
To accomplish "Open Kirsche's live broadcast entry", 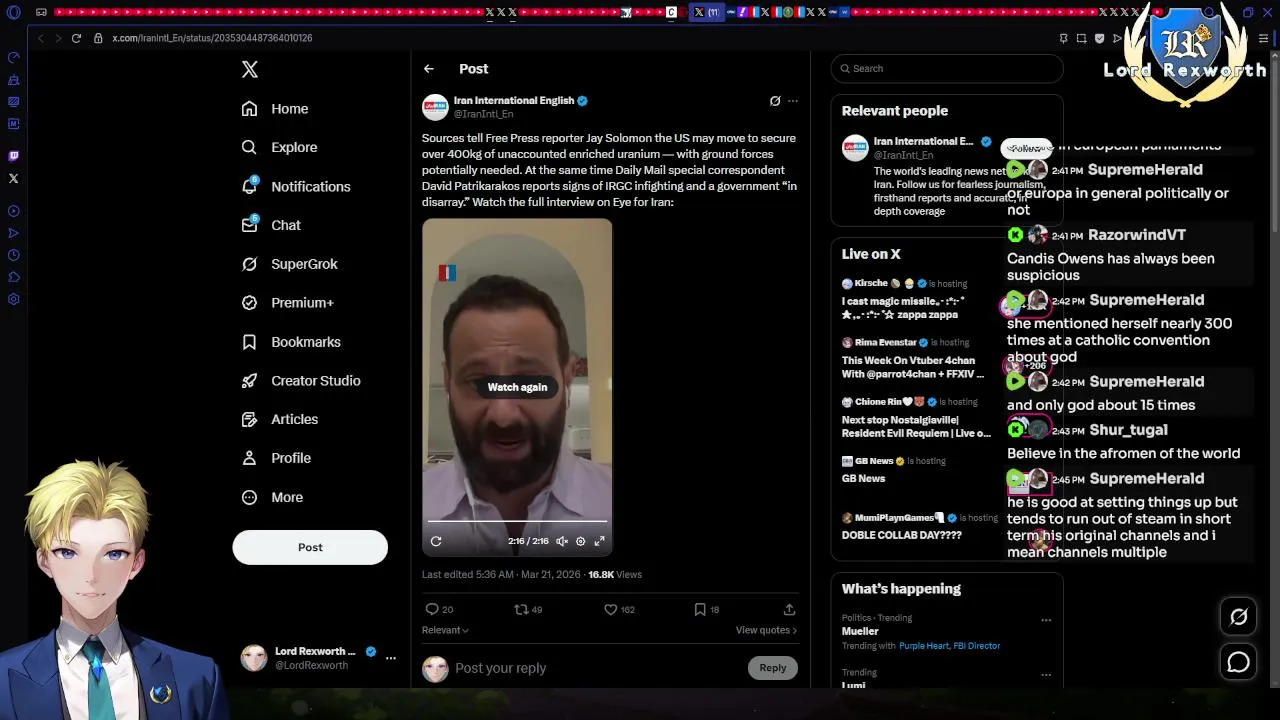I will 918,299.
